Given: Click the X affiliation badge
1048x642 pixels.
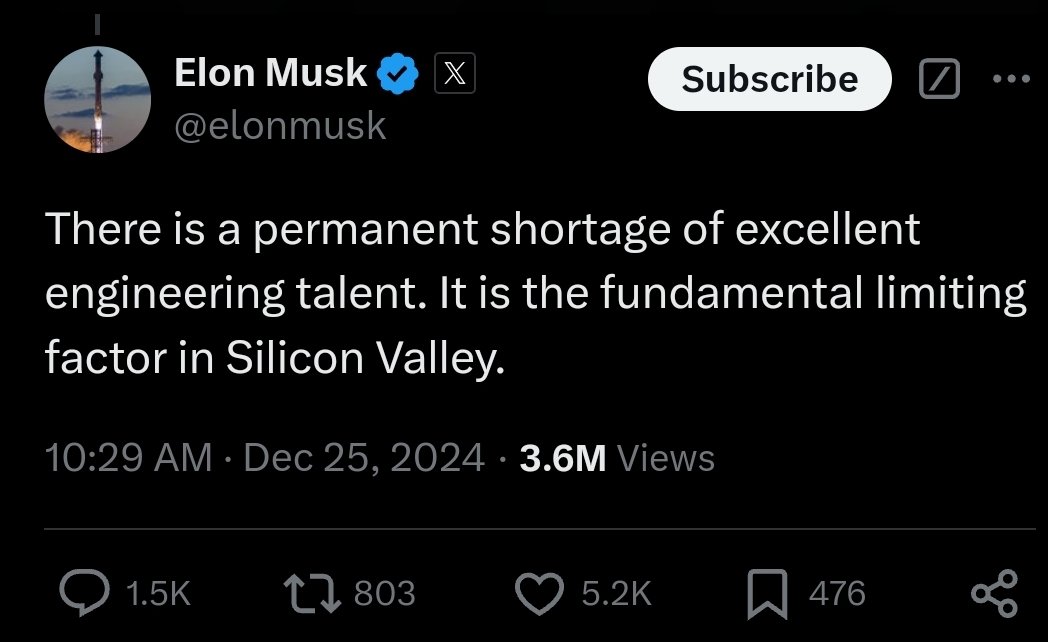Looking at the screenshot, I should click(455, 73).
